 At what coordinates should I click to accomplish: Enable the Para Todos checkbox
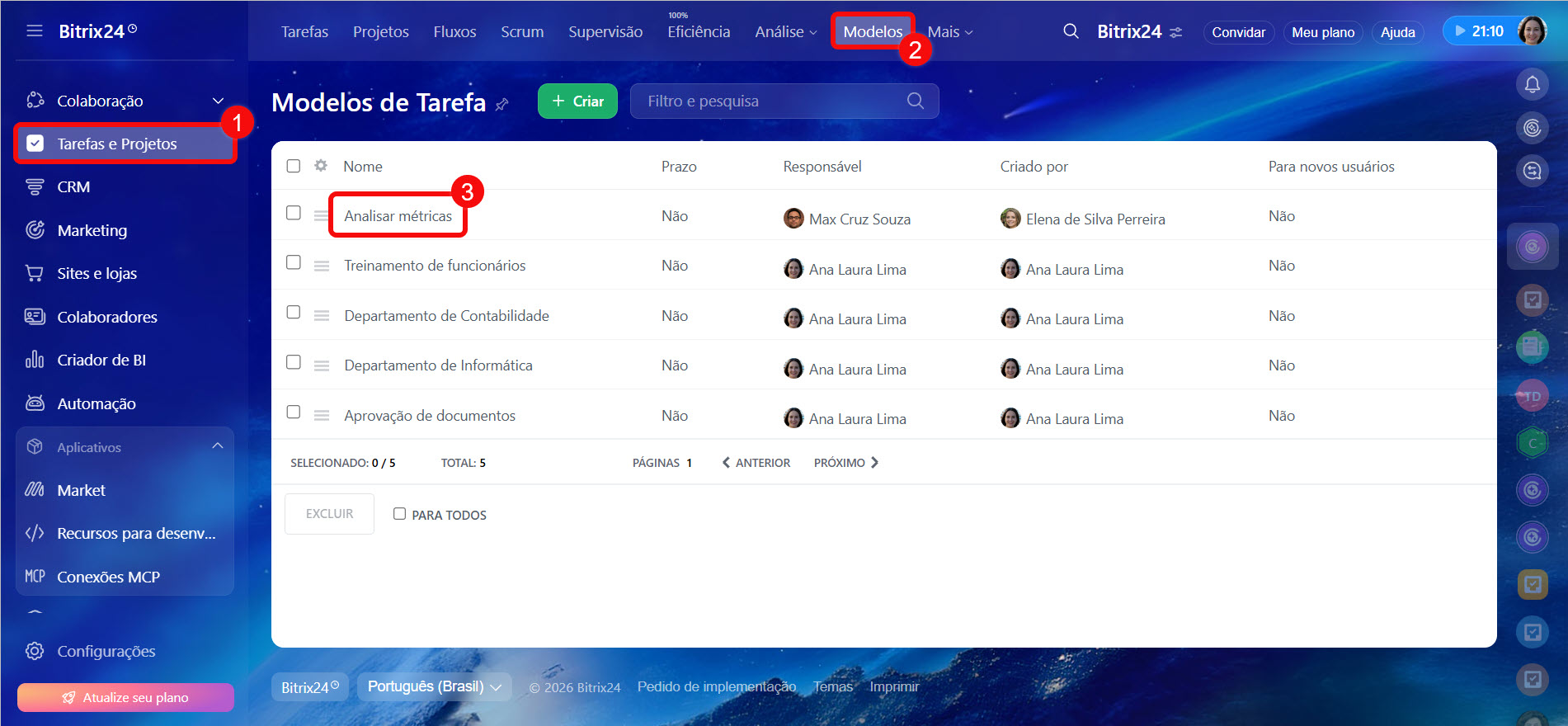tap(399, 514)
